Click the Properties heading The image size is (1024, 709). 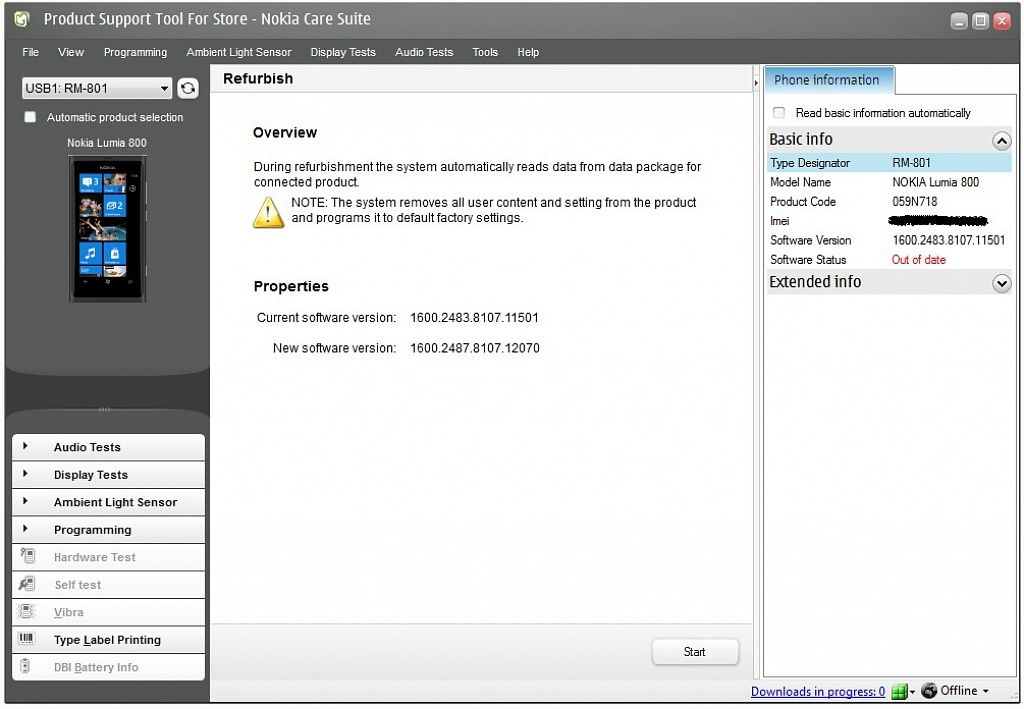(291, 286)
